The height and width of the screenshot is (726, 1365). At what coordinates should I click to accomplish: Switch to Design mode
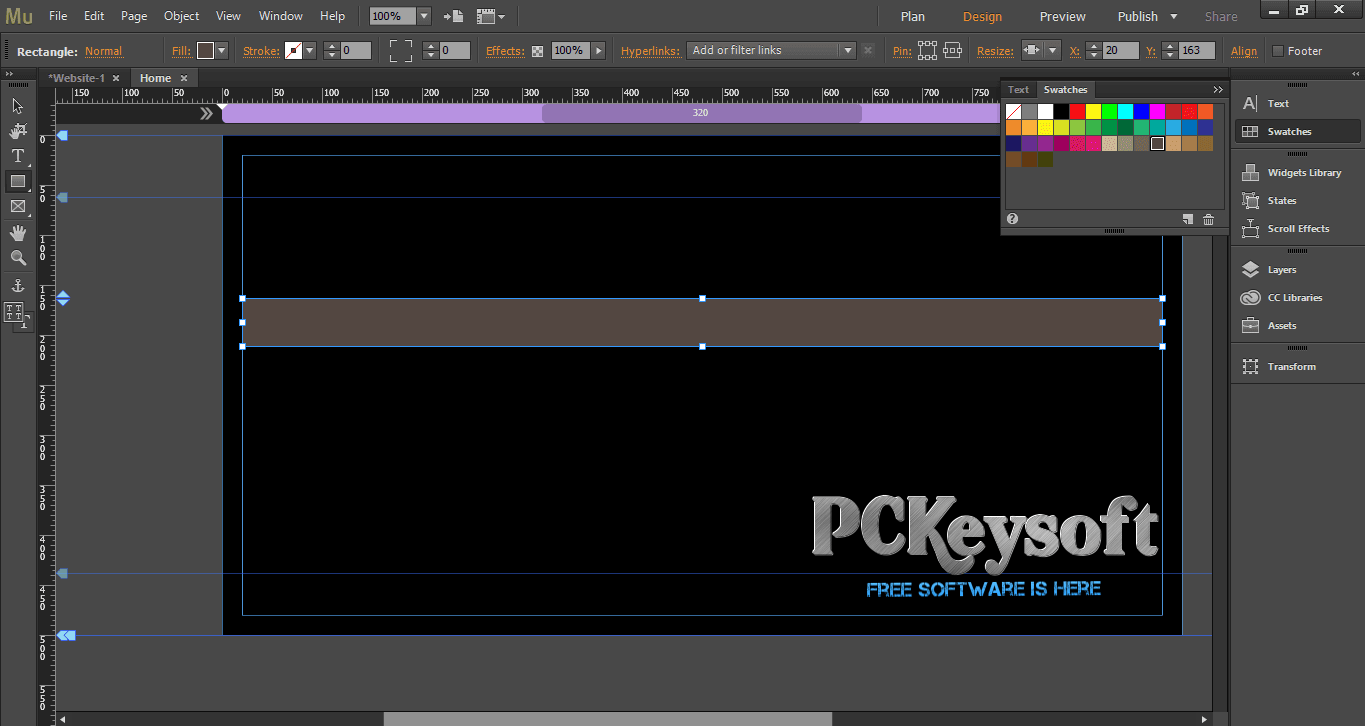coord(982,16)
